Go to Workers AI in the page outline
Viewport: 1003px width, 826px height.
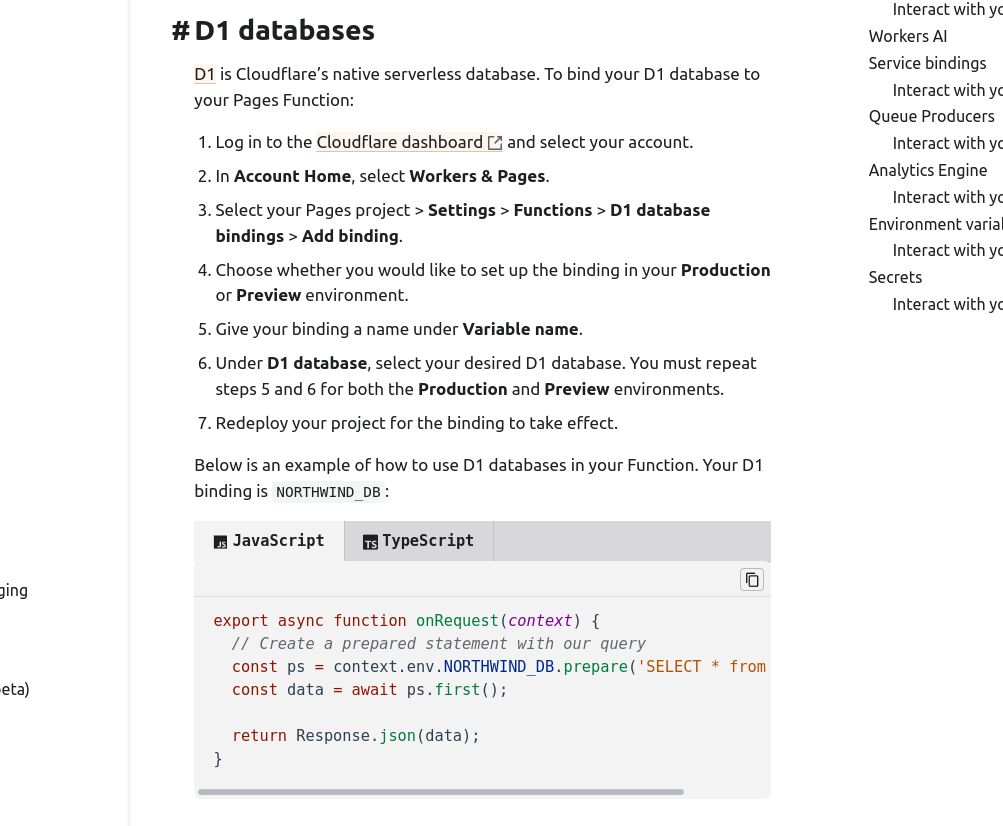coord(907,36)
